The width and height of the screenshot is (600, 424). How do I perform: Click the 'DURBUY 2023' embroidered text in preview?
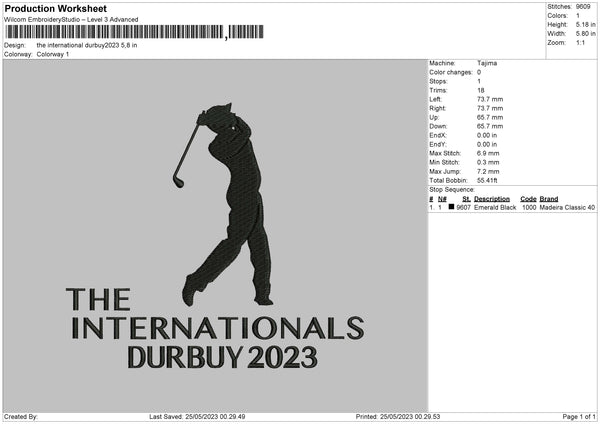coord(222,357)
